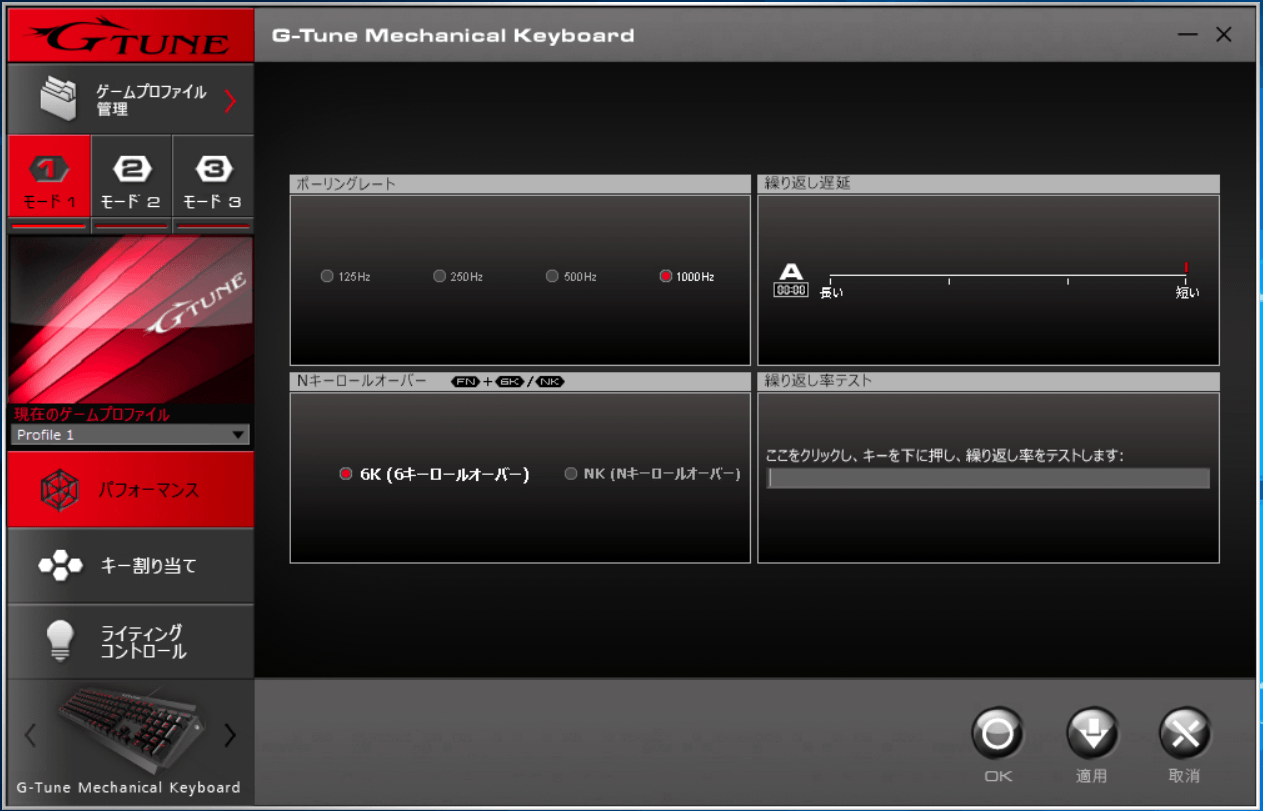This screenshot has height=811, width=1263.
Task: Set polling rate to 1000Hz
Action: pyautogui.click(x=666, y=276)
